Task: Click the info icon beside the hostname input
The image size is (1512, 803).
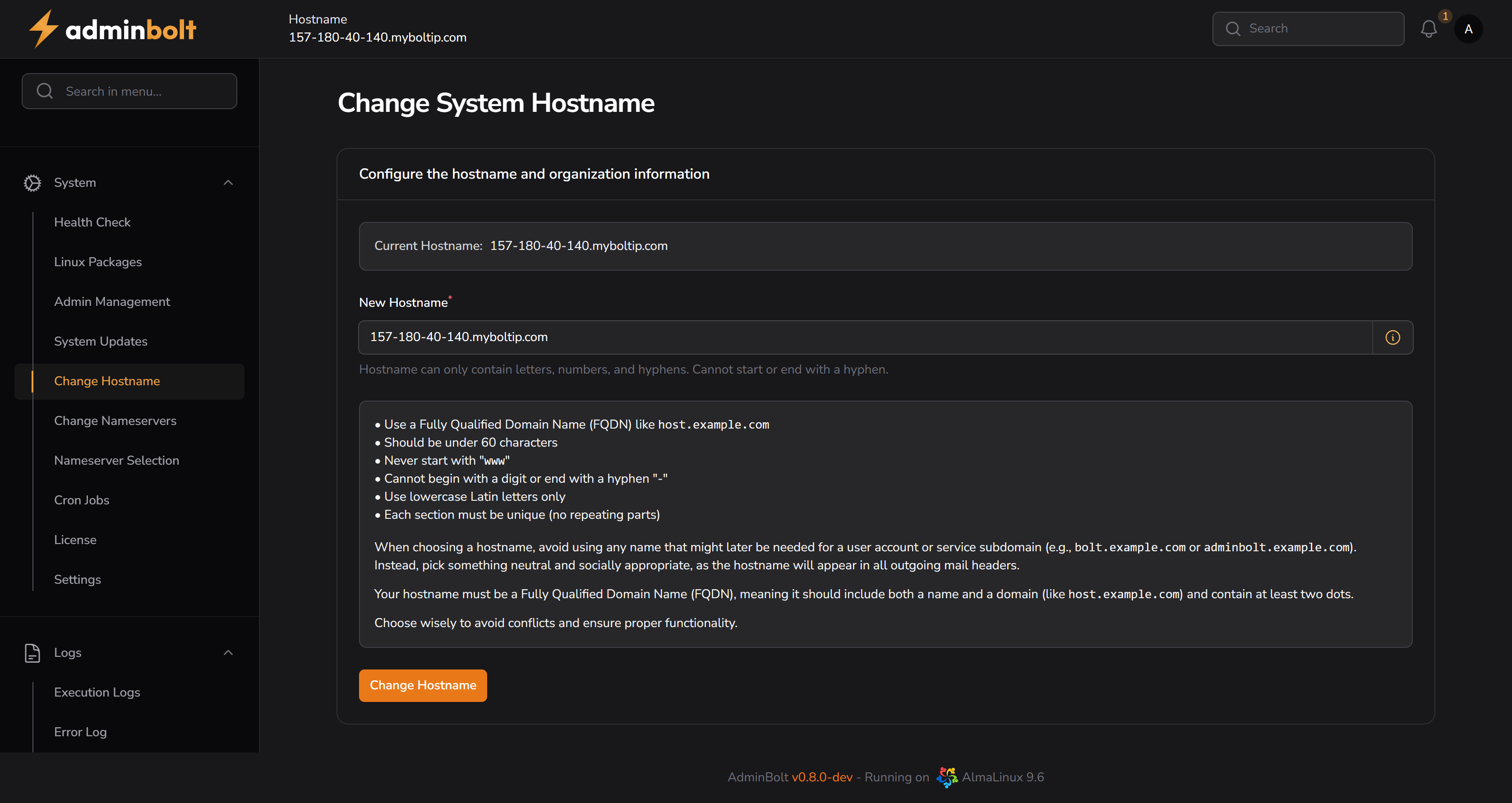Action: (x=1393, y=337)
